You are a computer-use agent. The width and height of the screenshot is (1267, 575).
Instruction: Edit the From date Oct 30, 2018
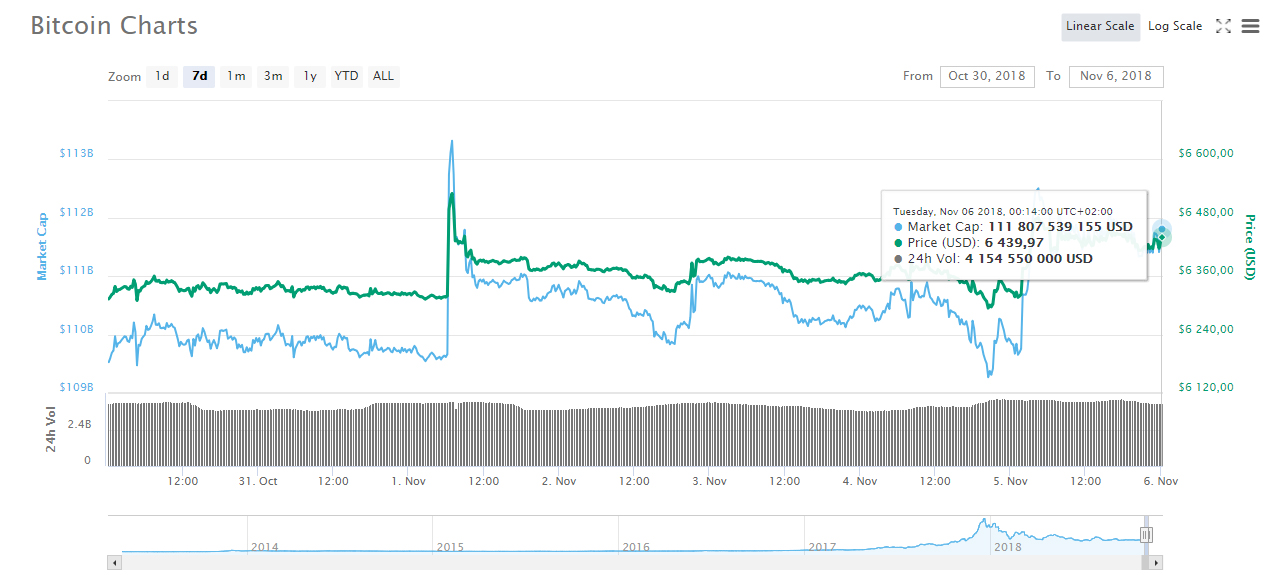(987, 76)
